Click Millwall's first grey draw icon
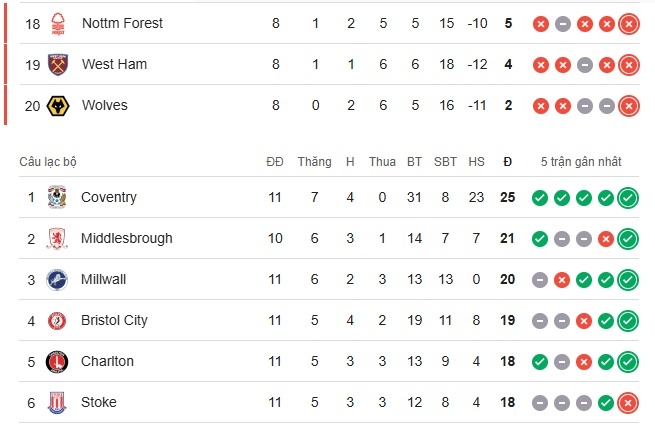The image size is (655, 425). 540,279
